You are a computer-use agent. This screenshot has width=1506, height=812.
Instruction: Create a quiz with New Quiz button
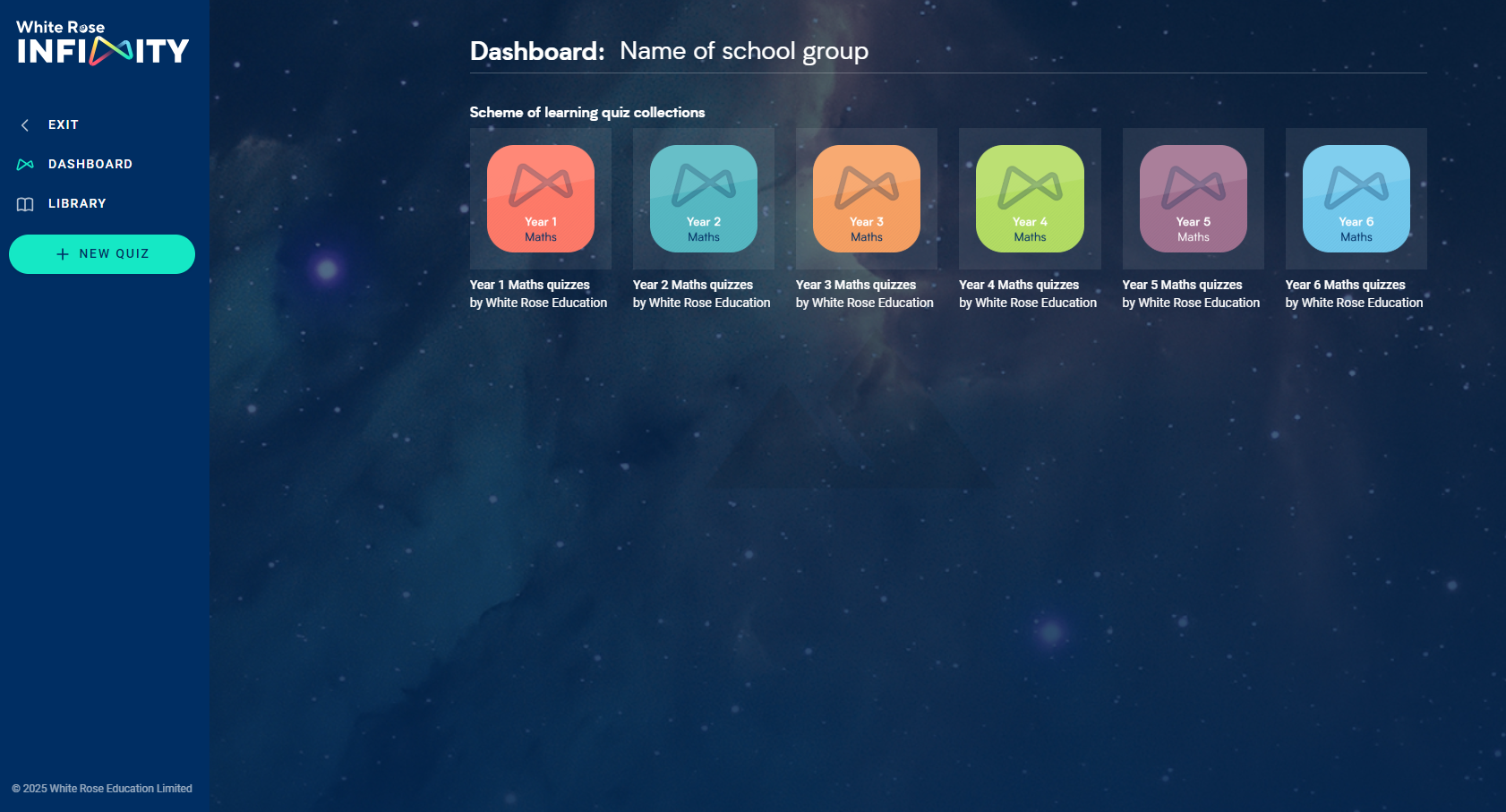(102, 254)
